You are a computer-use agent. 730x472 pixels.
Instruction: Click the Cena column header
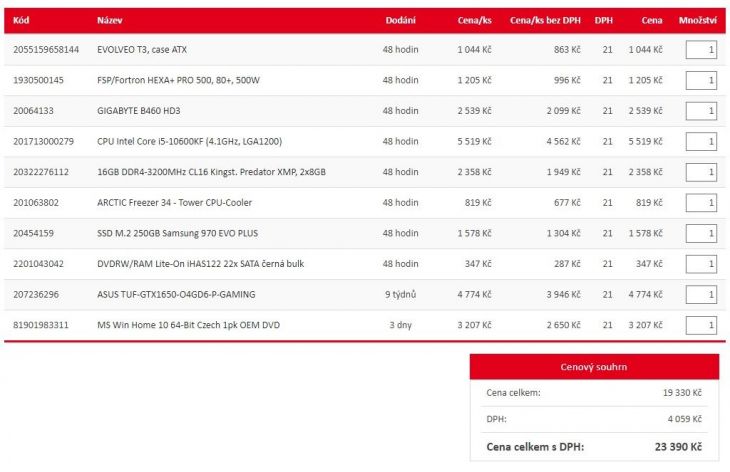coord(652,20)
